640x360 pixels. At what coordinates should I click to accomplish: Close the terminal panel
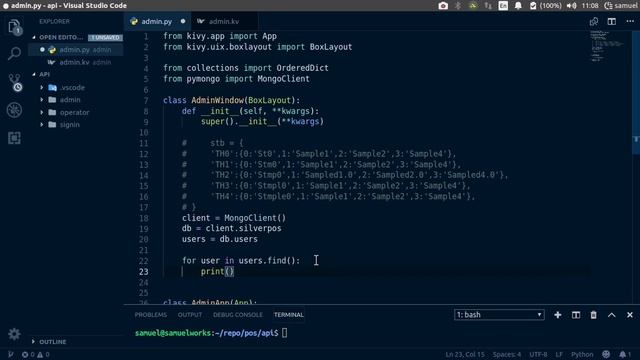tap(630, 315)
